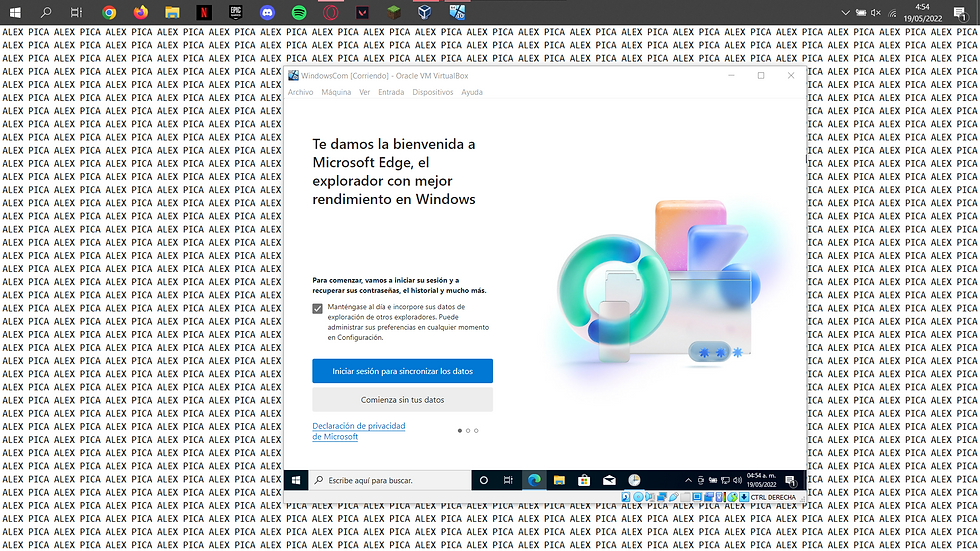Image resolution: width=980 pixels, height=551 pixels.
Task: Open Declaración de privacidad de Microsoft link
Action: (359, 431)
